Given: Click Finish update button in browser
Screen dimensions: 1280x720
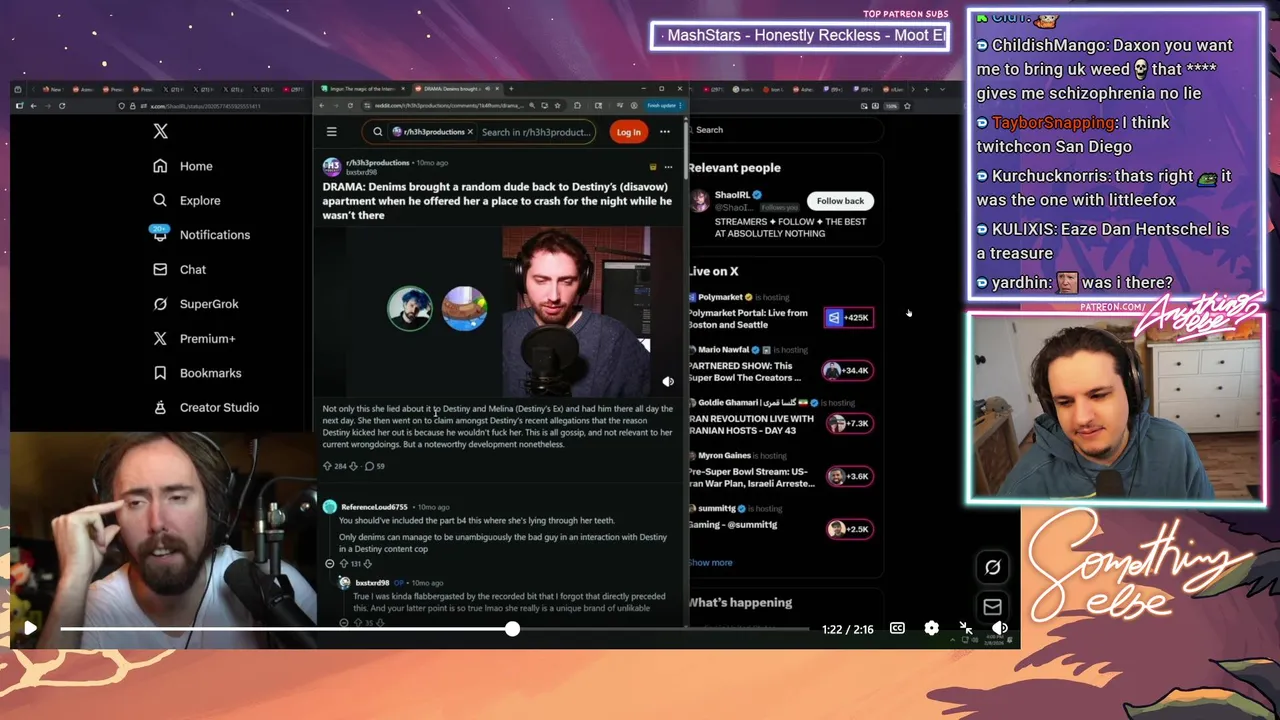Looking at the screenshot, I should point(663,106).
